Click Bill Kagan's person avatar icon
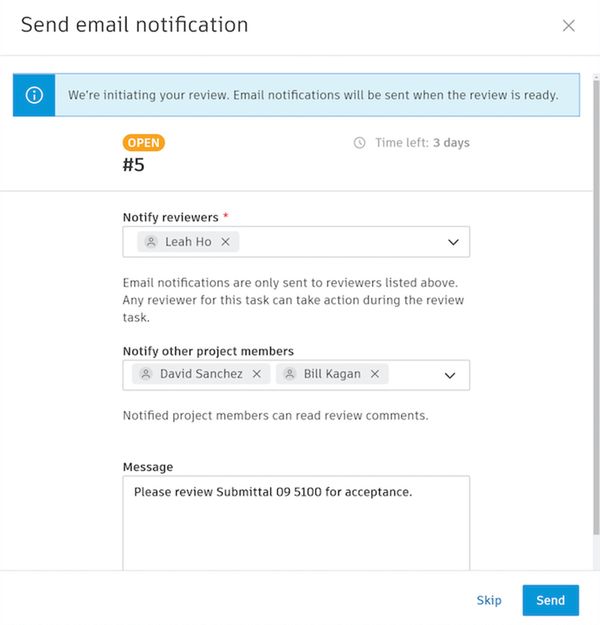This screenshot has width=600, height=625. (x=289, y=374)
